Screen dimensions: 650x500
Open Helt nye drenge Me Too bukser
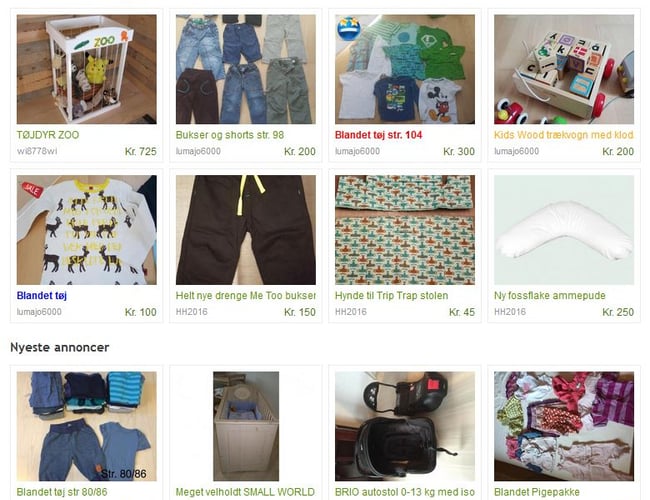[x=246, y=296]
